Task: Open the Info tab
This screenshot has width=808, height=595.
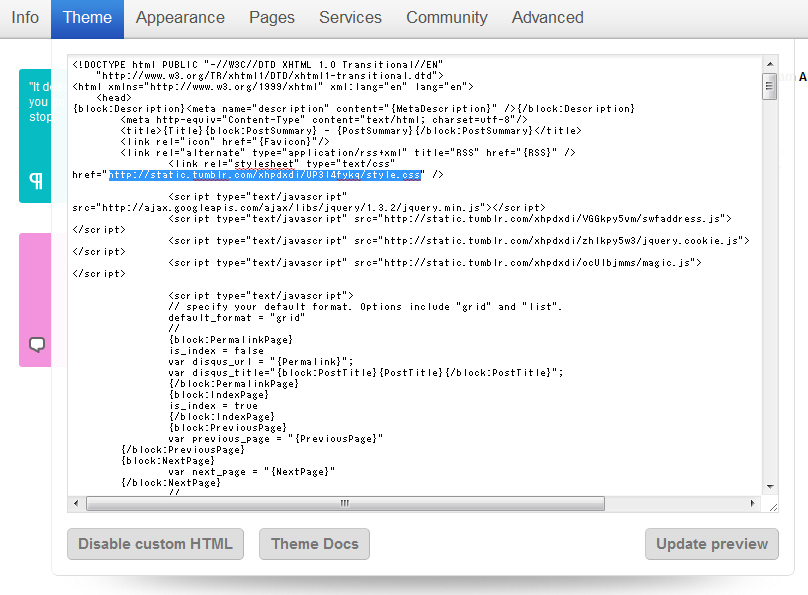Action: (25, 18)
